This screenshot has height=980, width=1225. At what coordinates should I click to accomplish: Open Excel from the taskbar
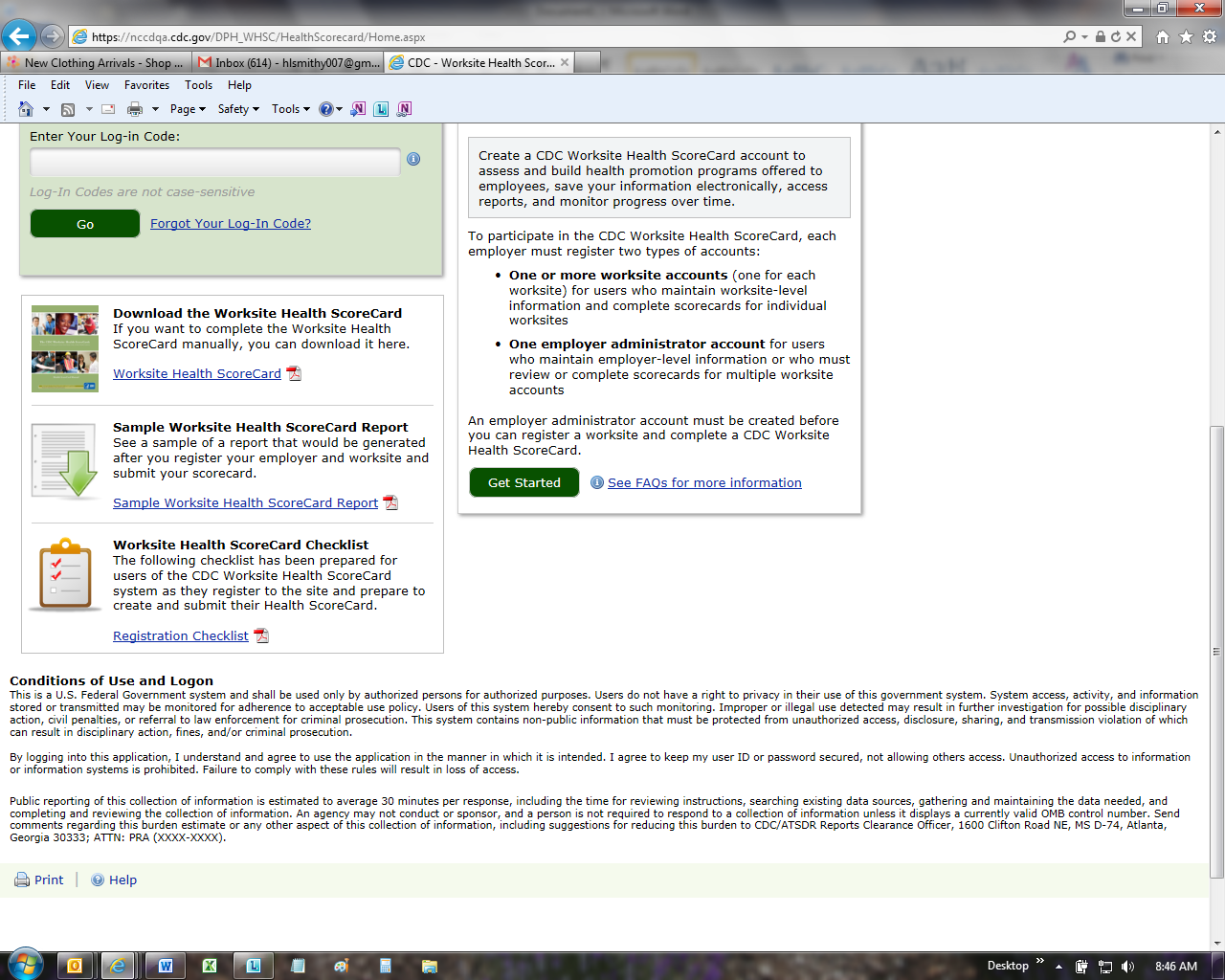point(210,966)
